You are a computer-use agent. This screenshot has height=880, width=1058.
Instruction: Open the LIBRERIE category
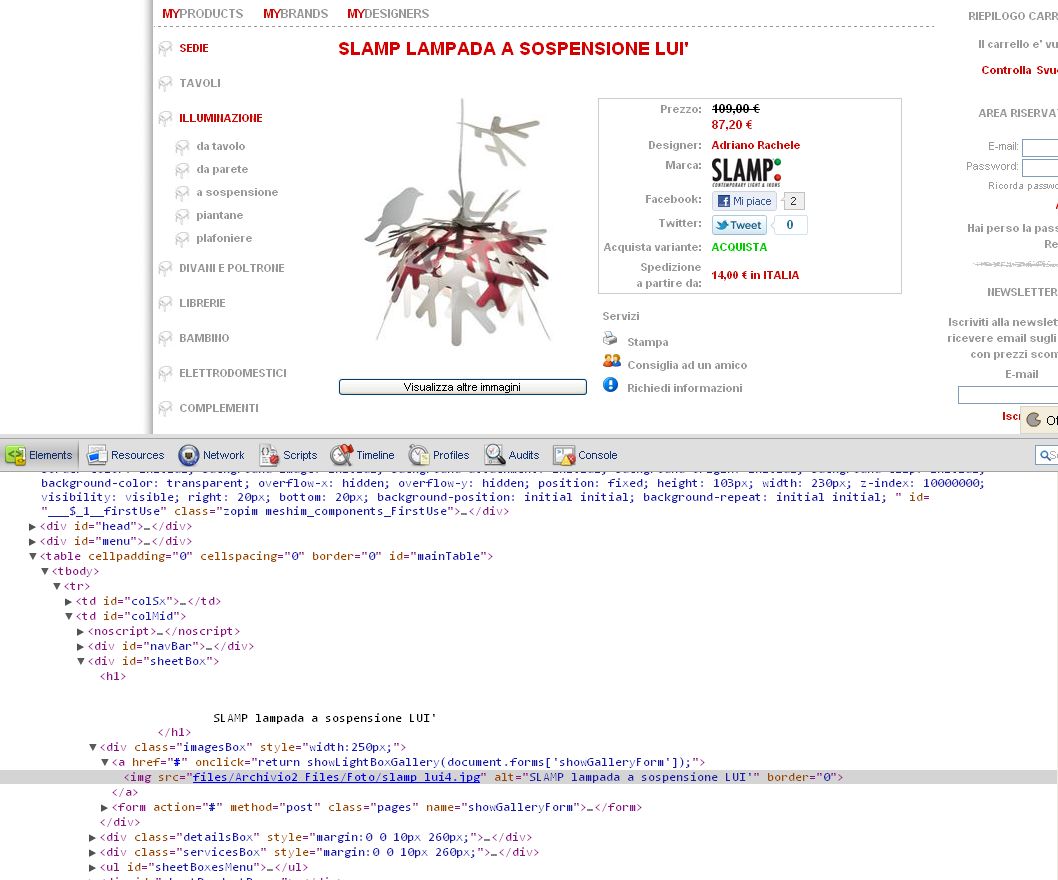pos(202,303)
